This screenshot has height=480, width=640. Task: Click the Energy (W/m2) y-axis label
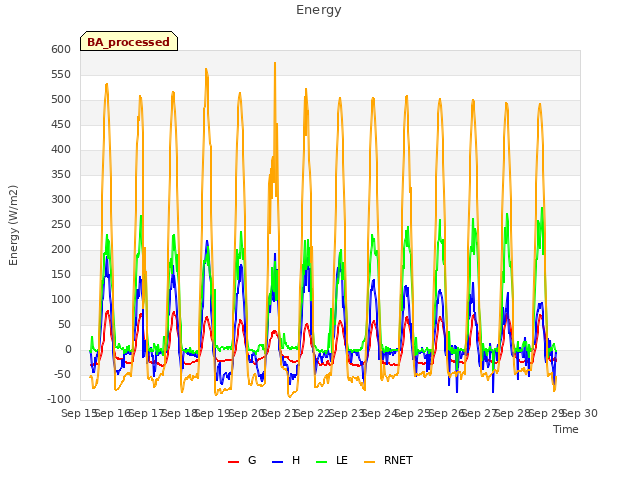[x=13, y=225]
